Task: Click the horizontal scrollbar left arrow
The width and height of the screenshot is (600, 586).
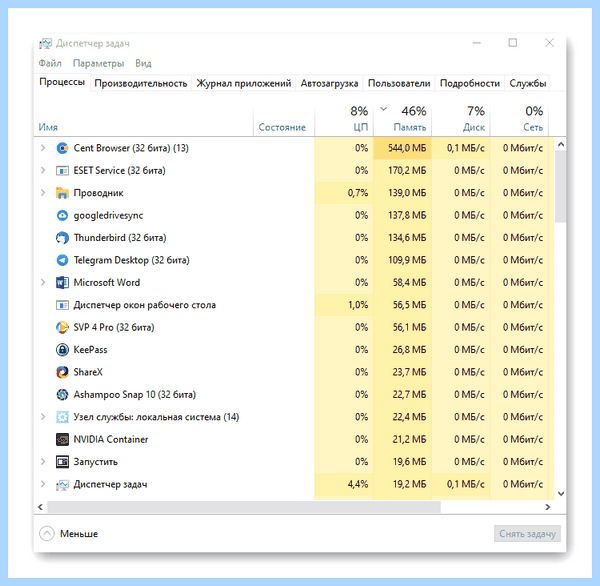Action: (40, 507)
